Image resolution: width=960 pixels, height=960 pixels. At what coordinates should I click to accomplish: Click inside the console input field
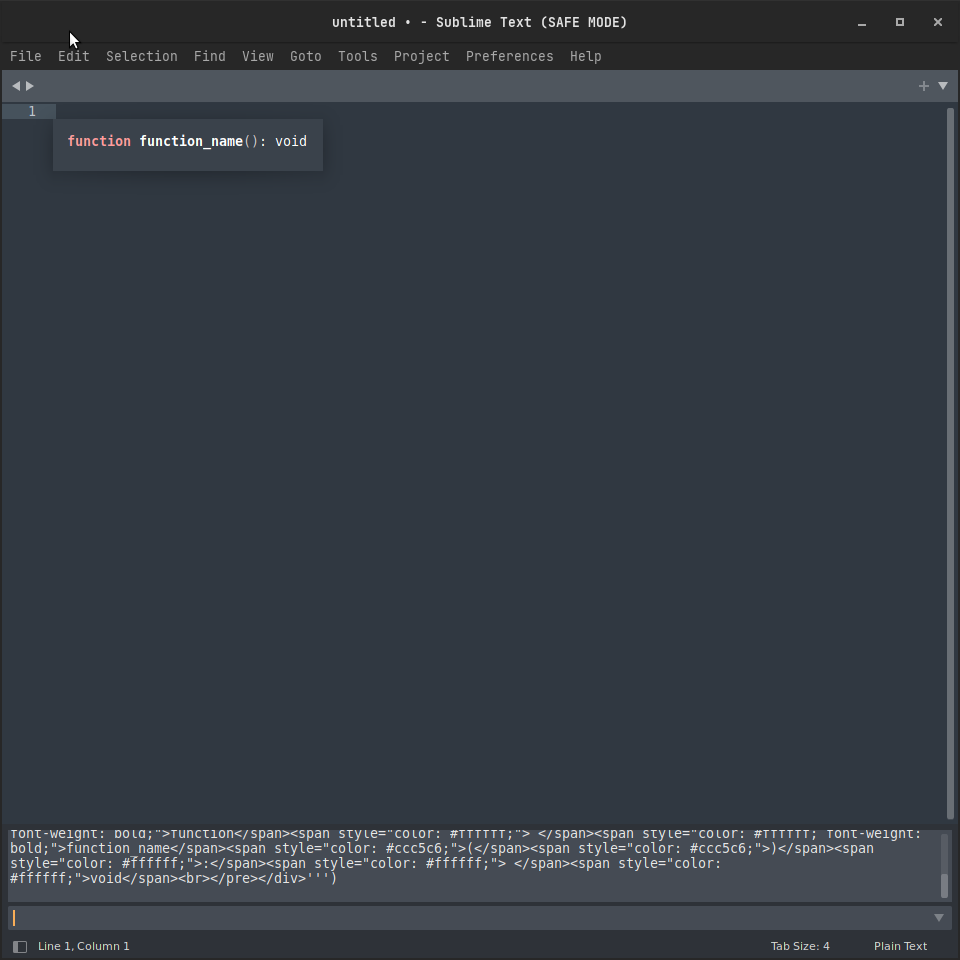click(400, 917)
